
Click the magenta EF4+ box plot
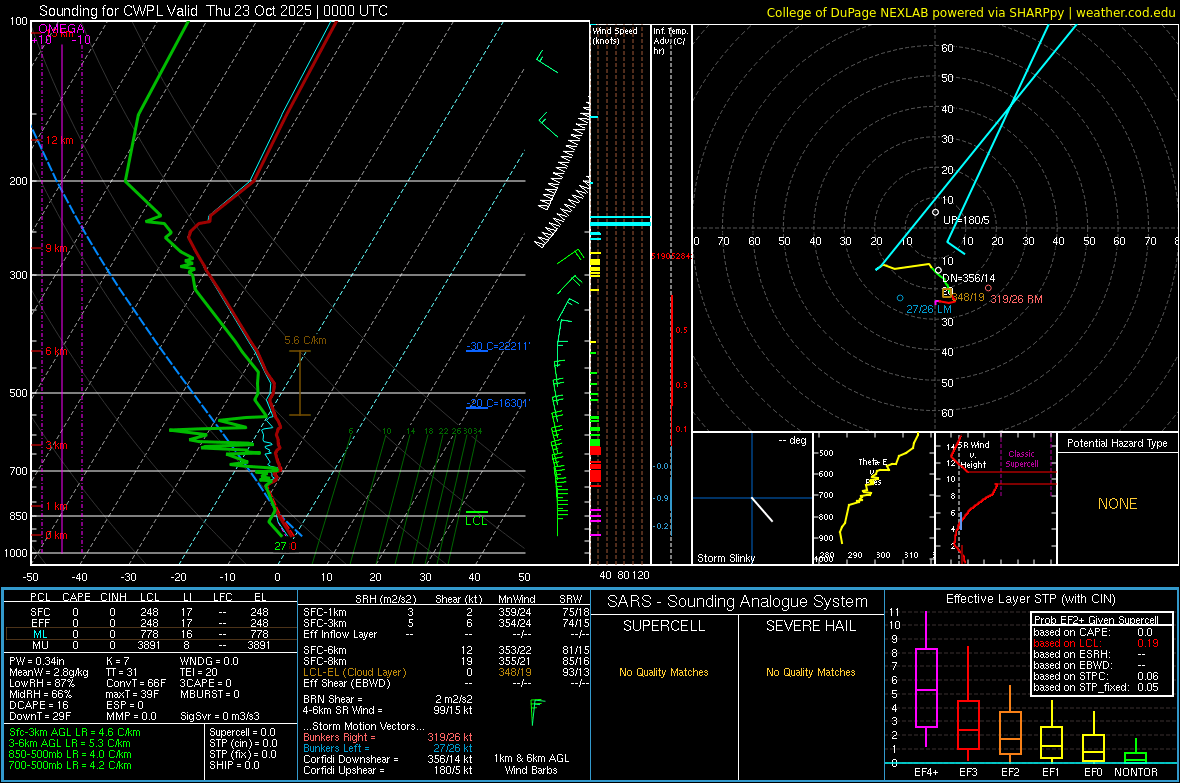926,687
